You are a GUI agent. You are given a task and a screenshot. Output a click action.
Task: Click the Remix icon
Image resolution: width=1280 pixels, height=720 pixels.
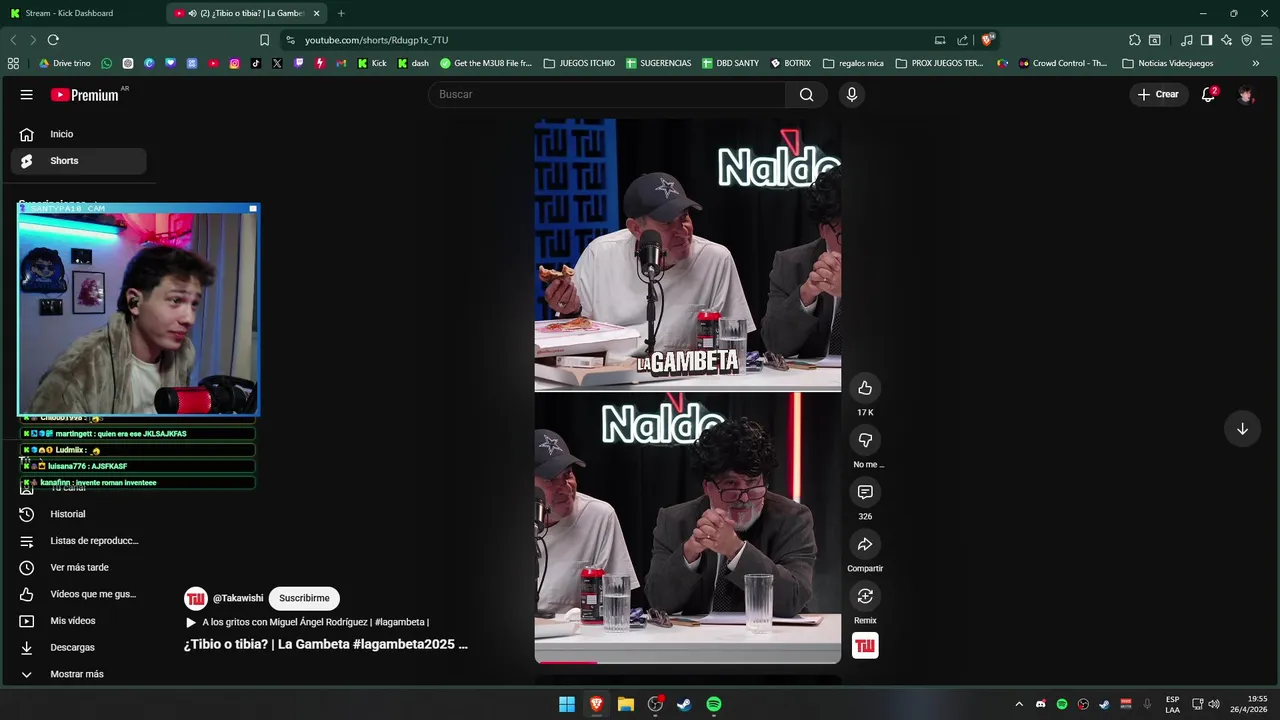pos(865,596)
